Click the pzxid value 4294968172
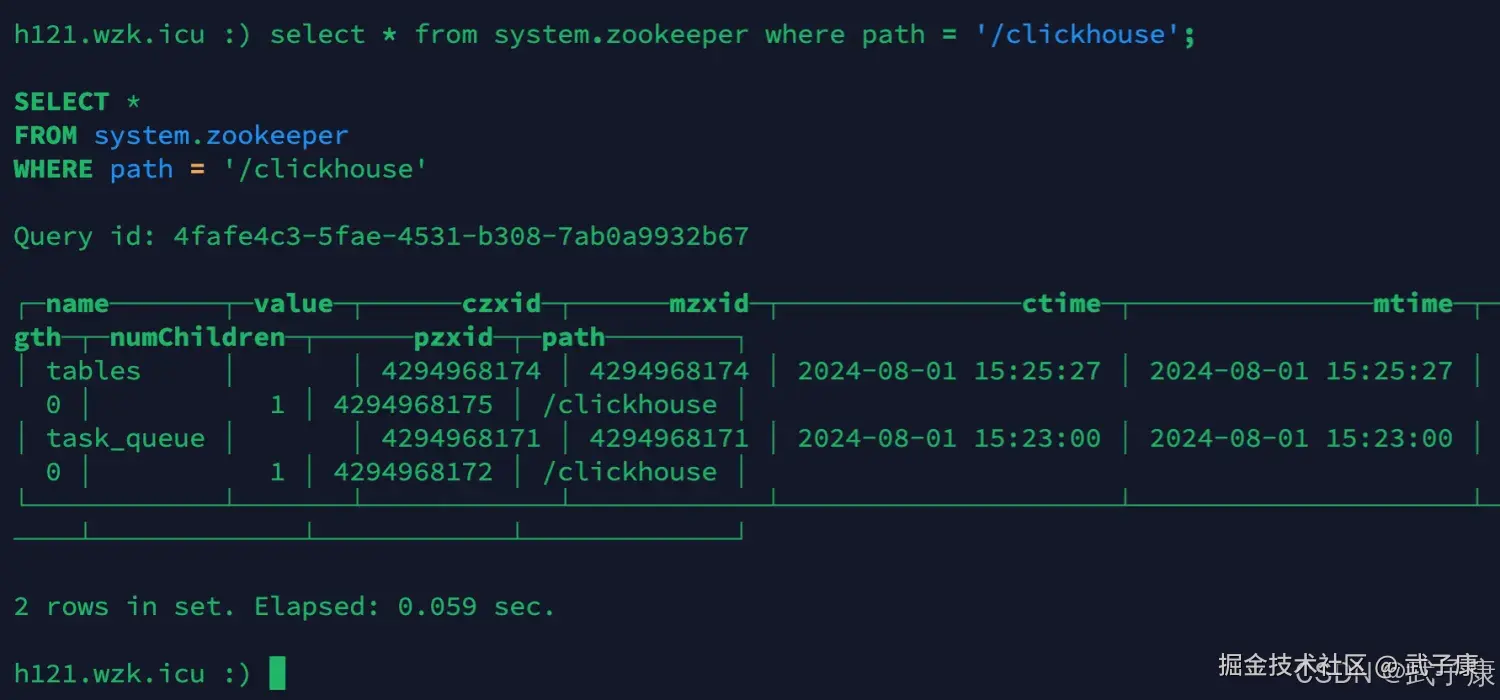The image size is (1500, 700). 413,472
